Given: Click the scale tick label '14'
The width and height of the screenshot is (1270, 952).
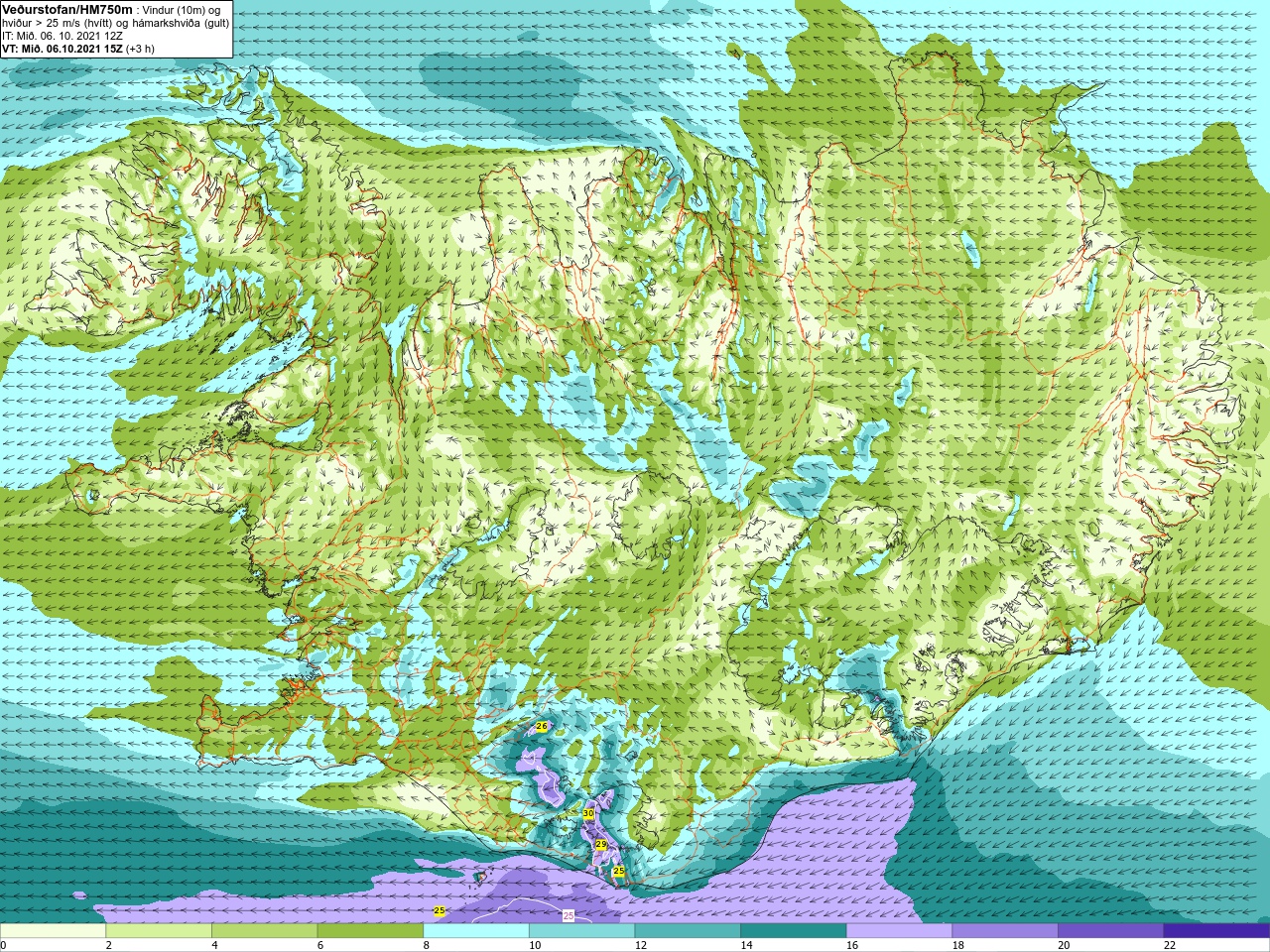Looking at the screenshot, I should tap(746, 945).
